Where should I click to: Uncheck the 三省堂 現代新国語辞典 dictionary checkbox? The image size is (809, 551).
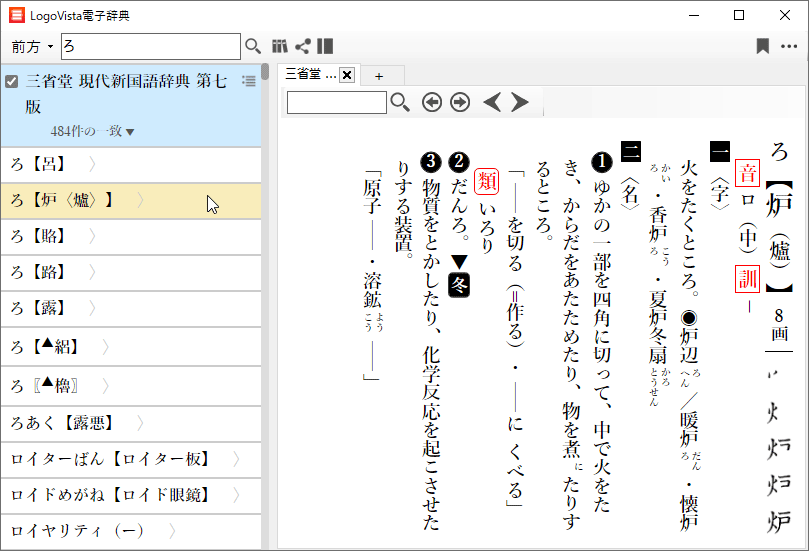12,81
